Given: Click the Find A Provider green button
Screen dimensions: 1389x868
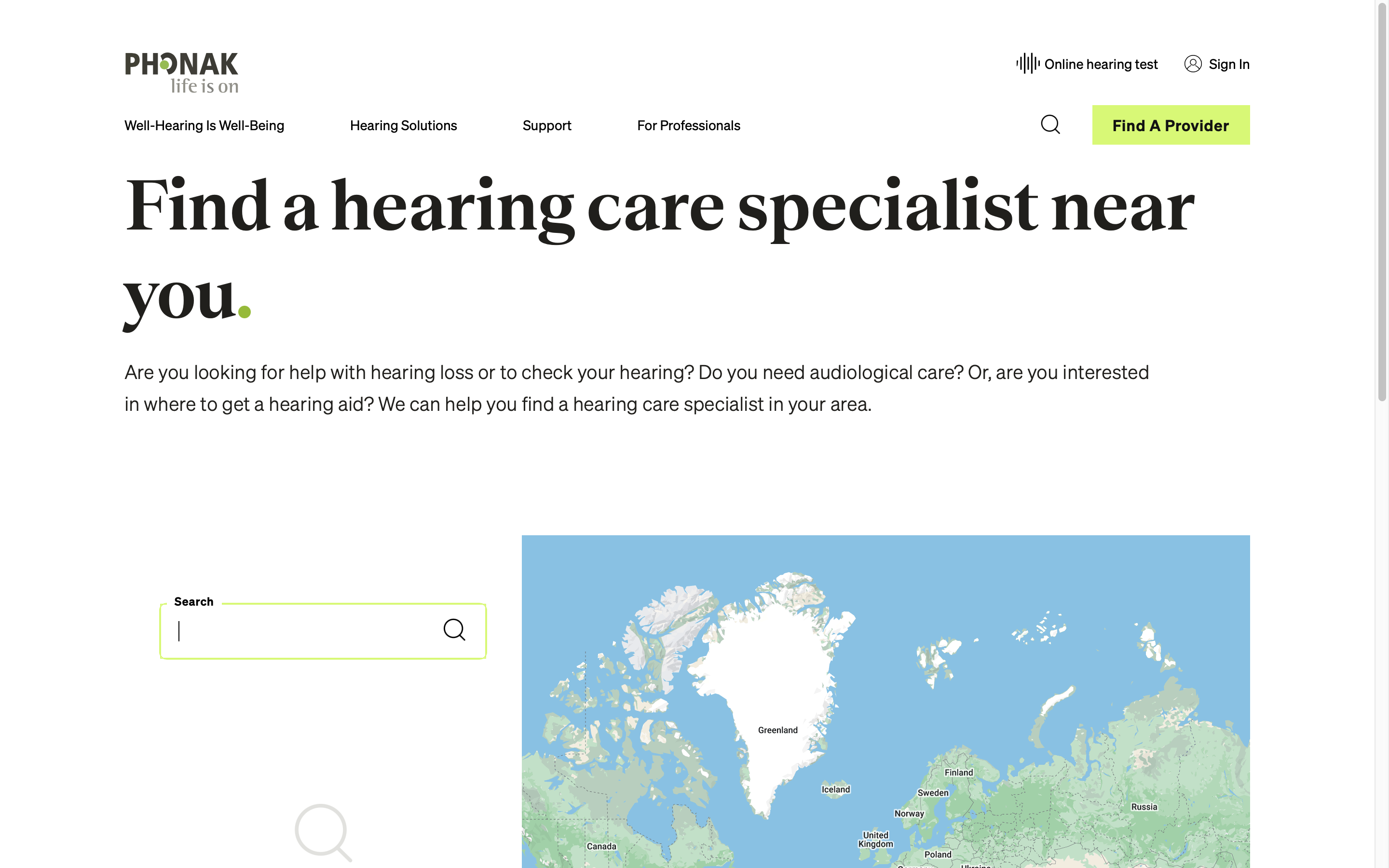Looking at the screenshot, I should point(1171,124).
